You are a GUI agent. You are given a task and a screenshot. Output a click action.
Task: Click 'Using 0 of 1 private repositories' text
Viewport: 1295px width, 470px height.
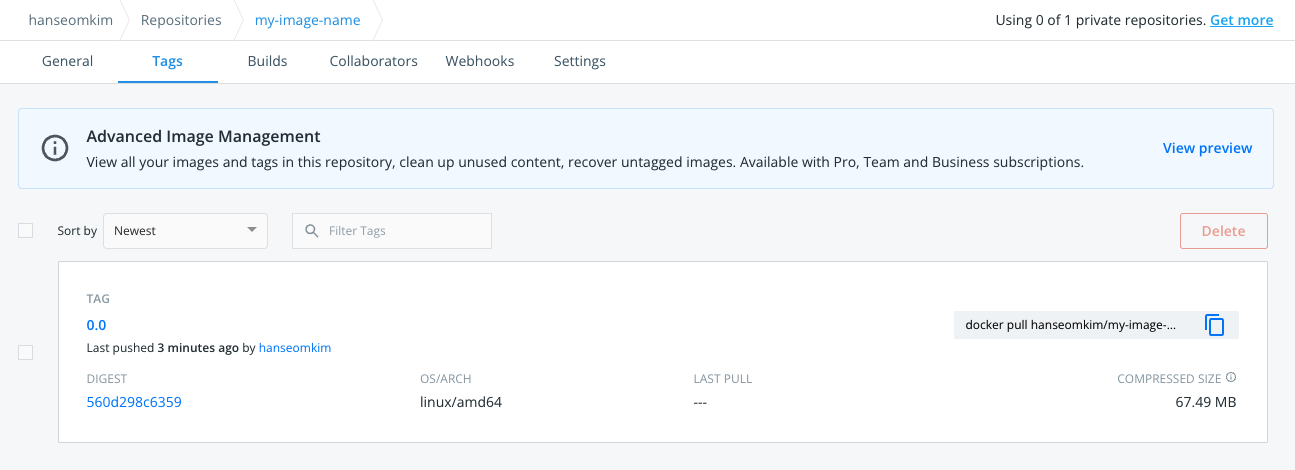tap(1101, 20)
